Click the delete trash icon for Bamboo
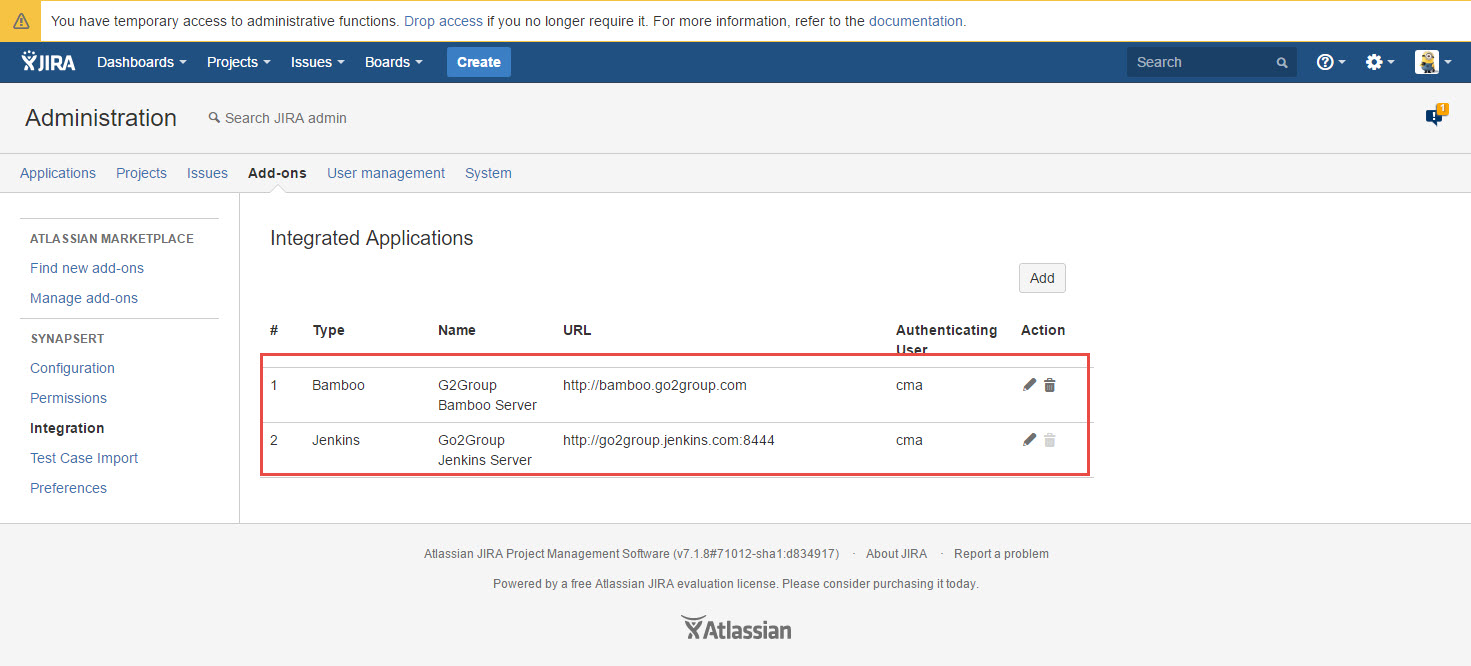1471x666 pixels. tap(1049, 385)
